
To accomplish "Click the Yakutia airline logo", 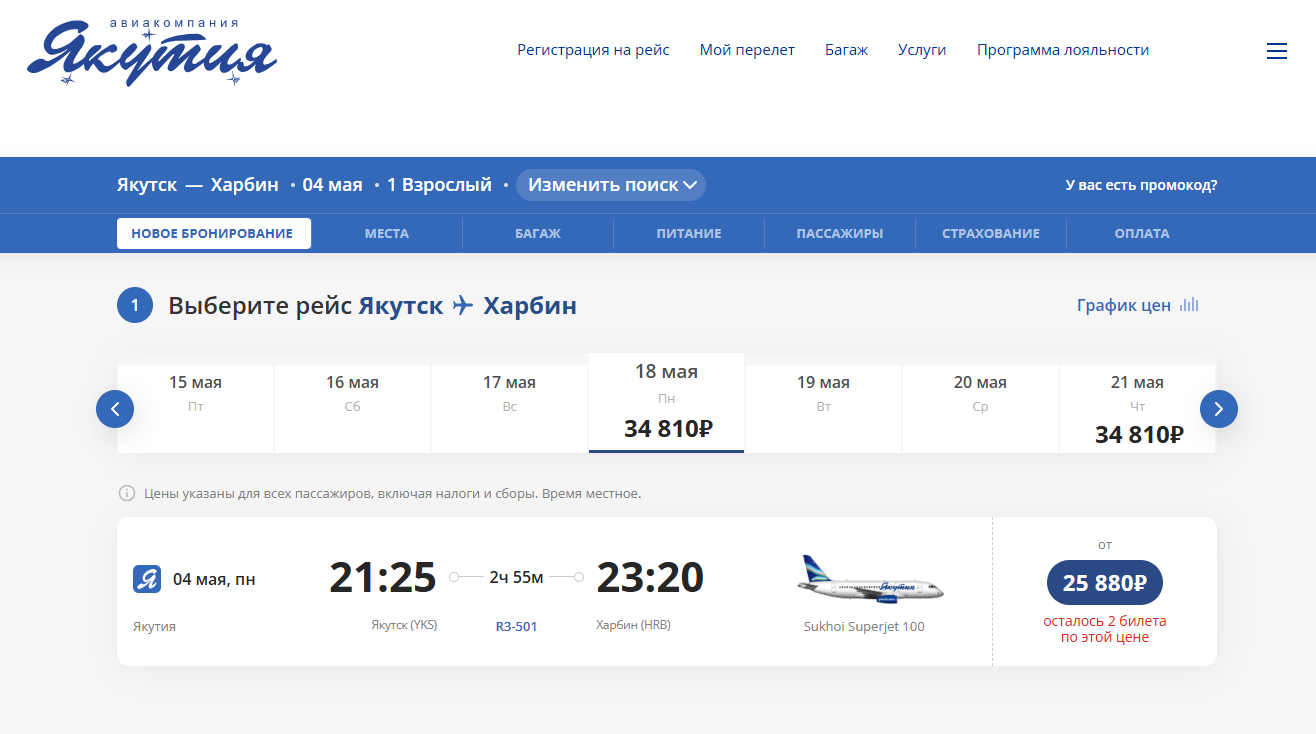I will point(151,52).
